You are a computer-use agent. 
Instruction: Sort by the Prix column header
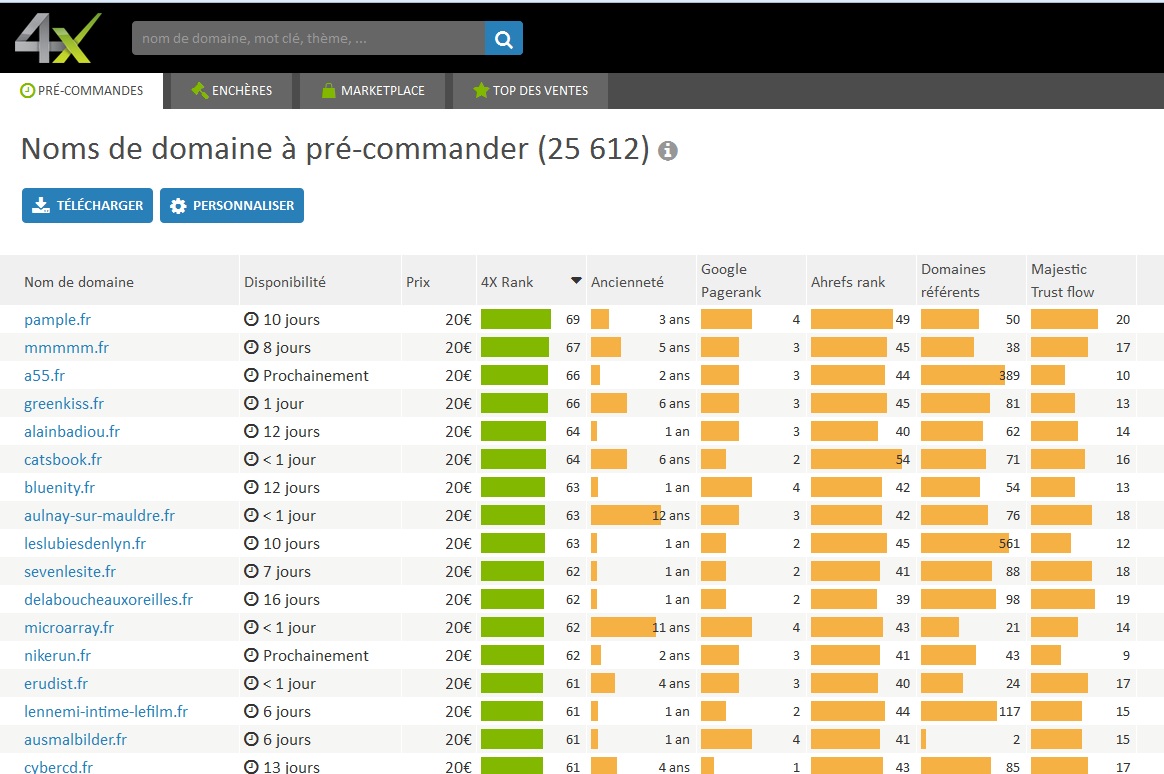point(418,282)
